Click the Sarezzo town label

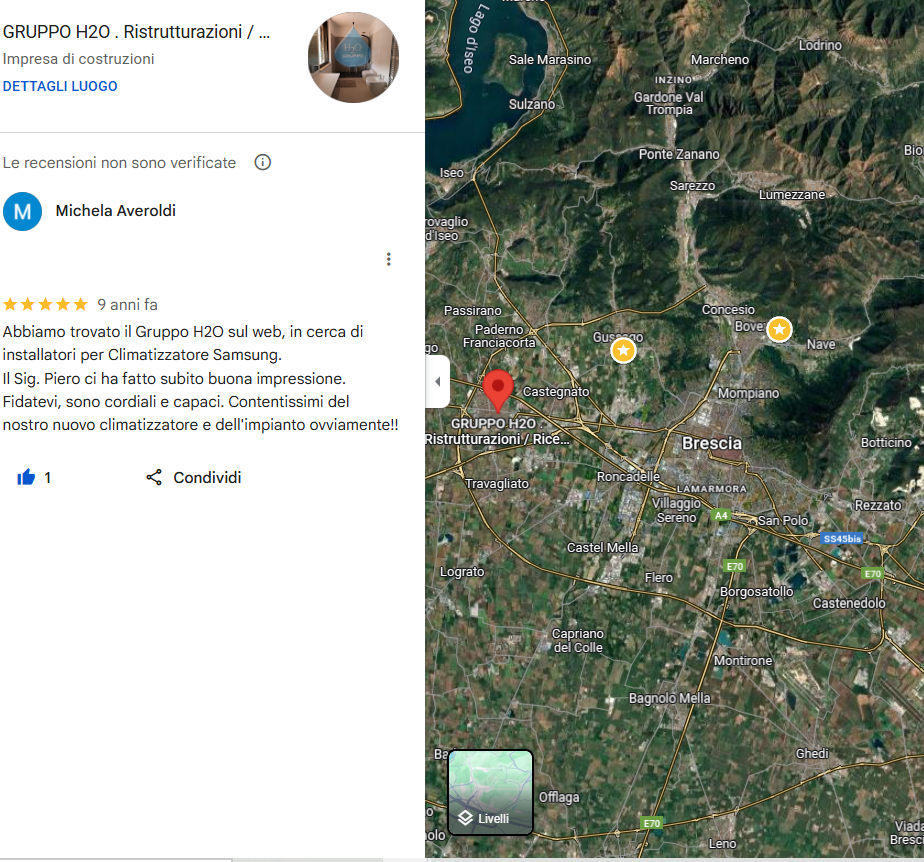pos(692,186)
